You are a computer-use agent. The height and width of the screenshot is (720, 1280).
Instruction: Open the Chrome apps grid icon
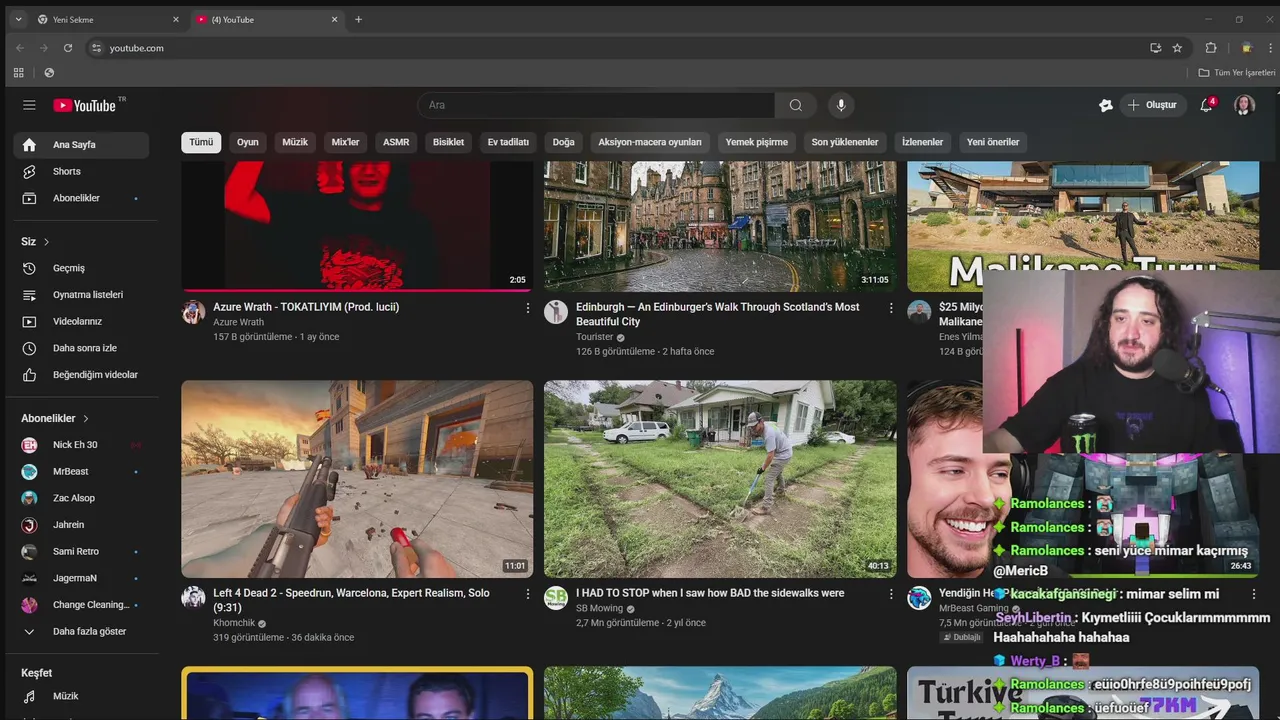click(x=18, y=73)
